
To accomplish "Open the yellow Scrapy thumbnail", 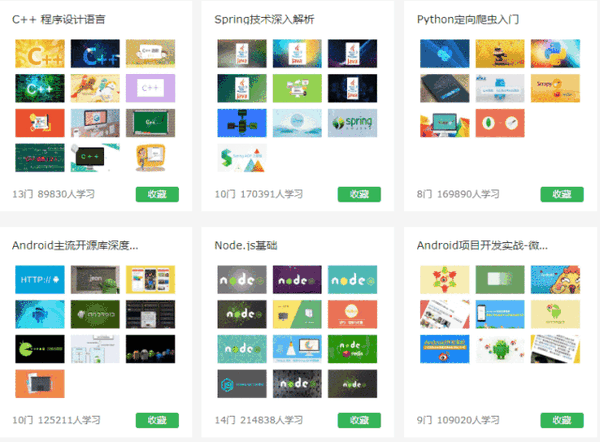I will (x=555, y=88).
